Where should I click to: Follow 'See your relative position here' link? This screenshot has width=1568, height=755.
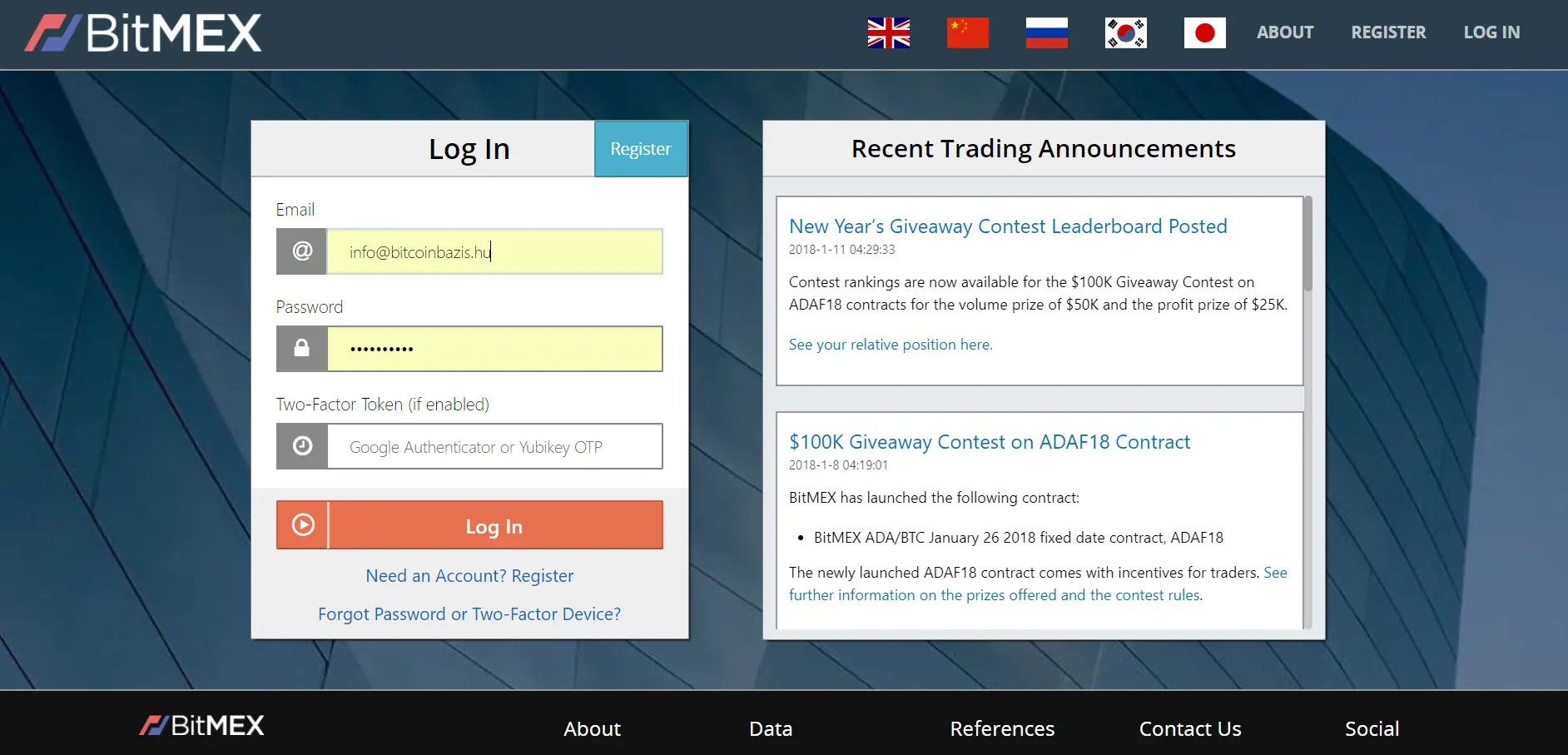pos(891,345)
